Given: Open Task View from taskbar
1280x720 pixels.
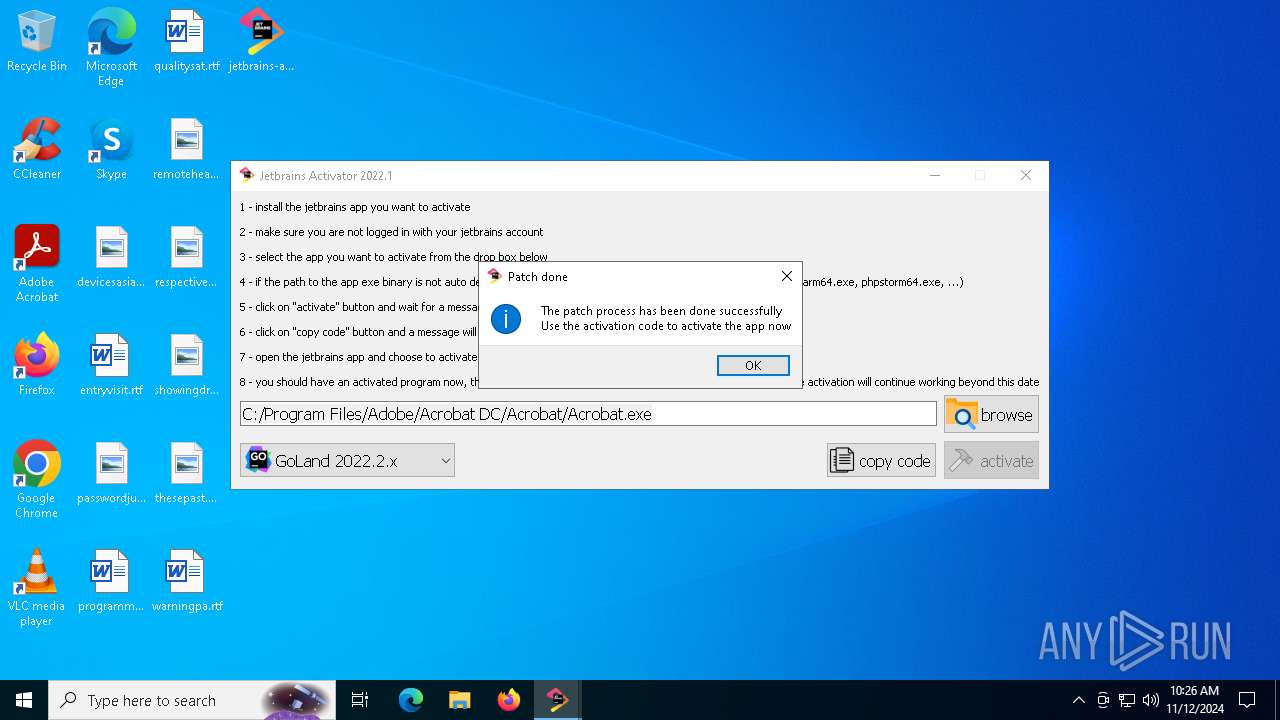Looking at the screenshot, I should (360, 700).
